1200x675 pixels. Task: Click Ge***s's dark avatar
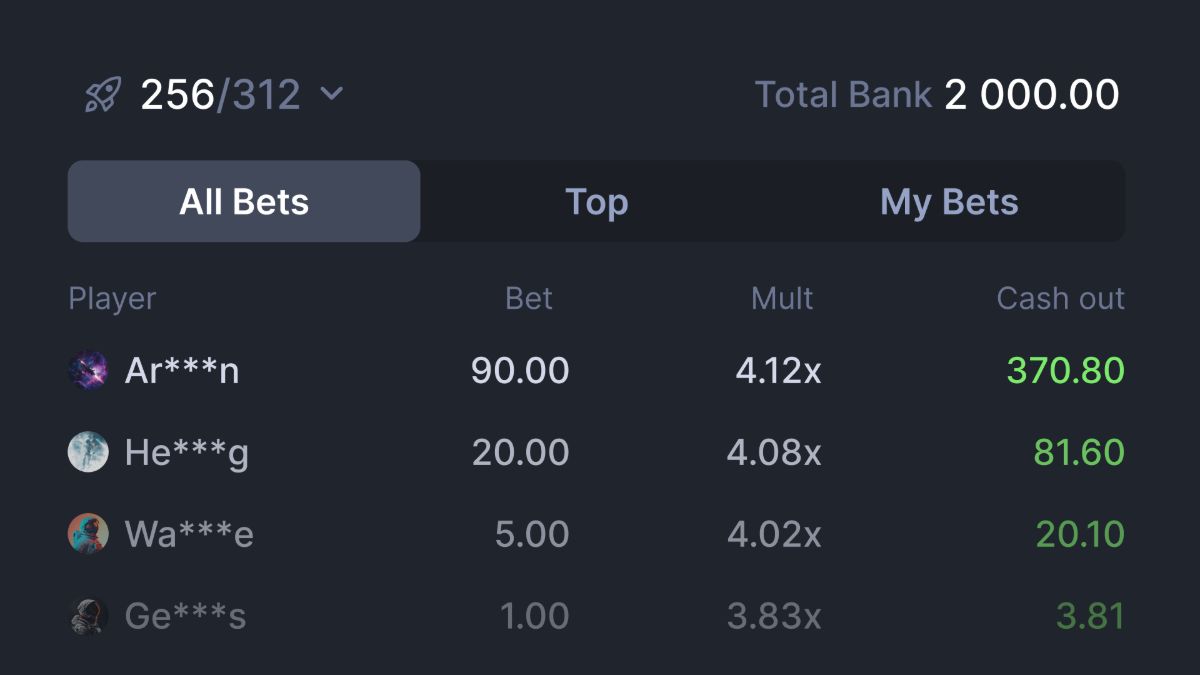88,616
